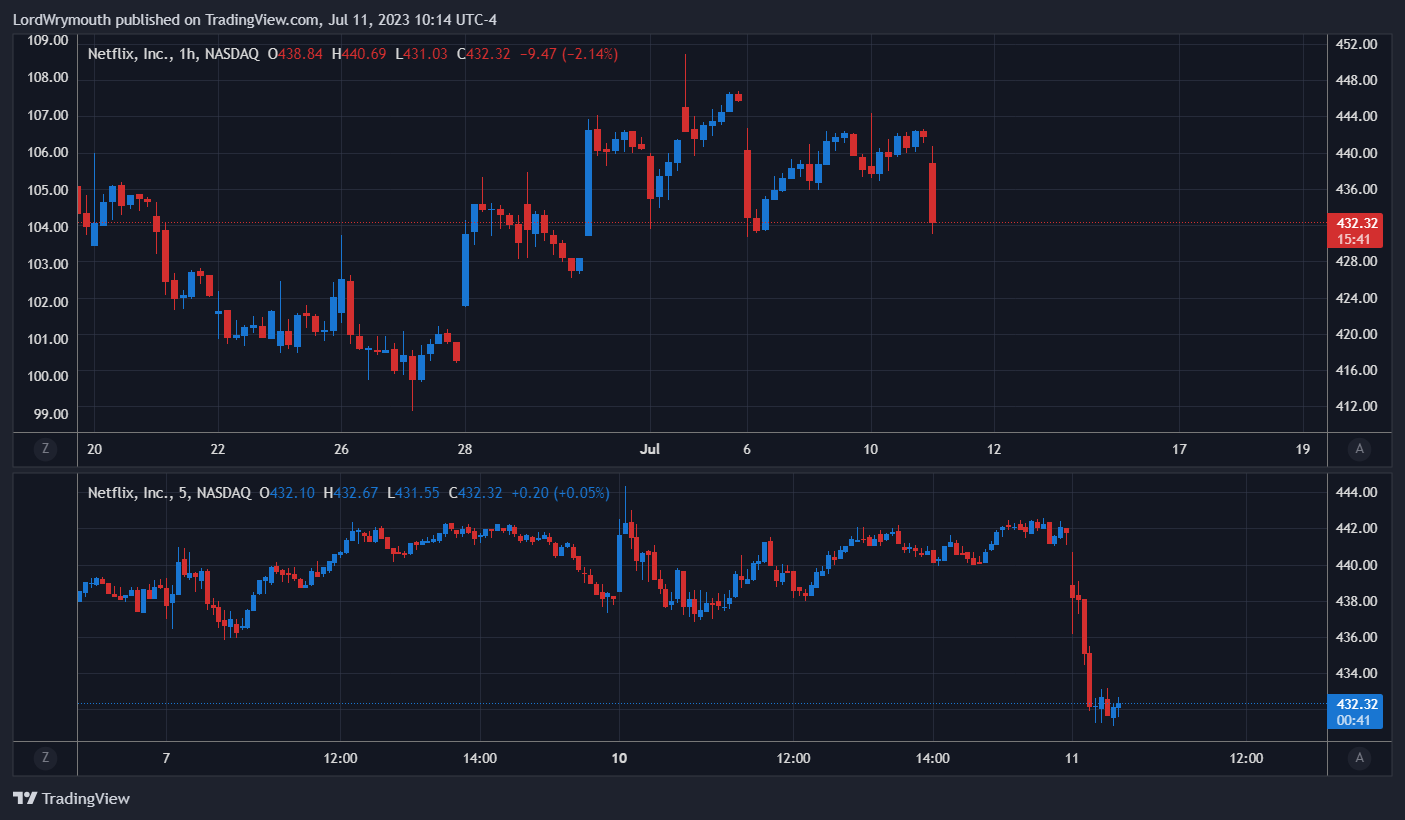
Task: Click the change value +0.20 (+0.05%)
Action: click(x=560, y=493)
